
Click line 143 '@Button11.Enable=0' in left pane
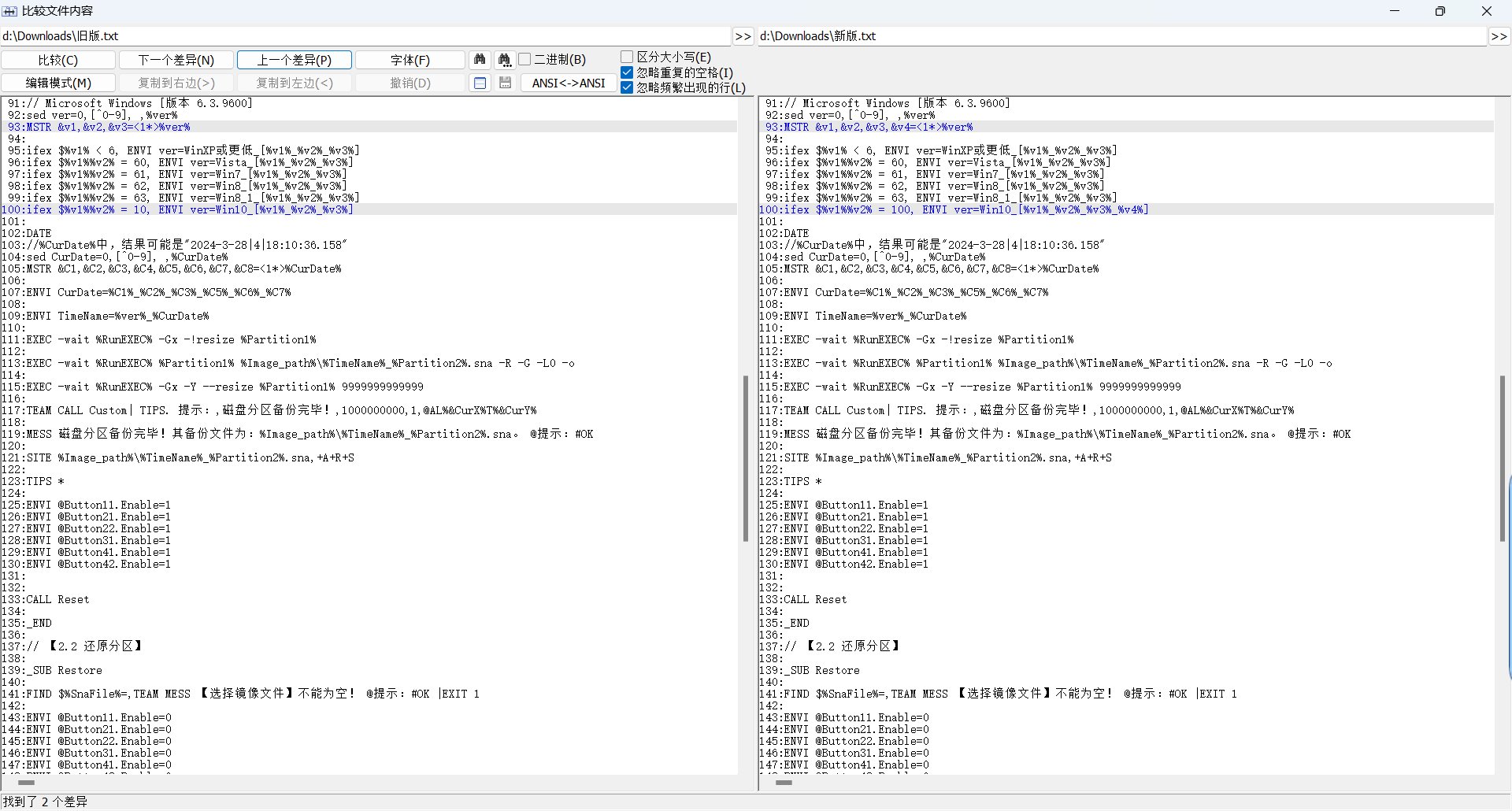tap(87, 717)
